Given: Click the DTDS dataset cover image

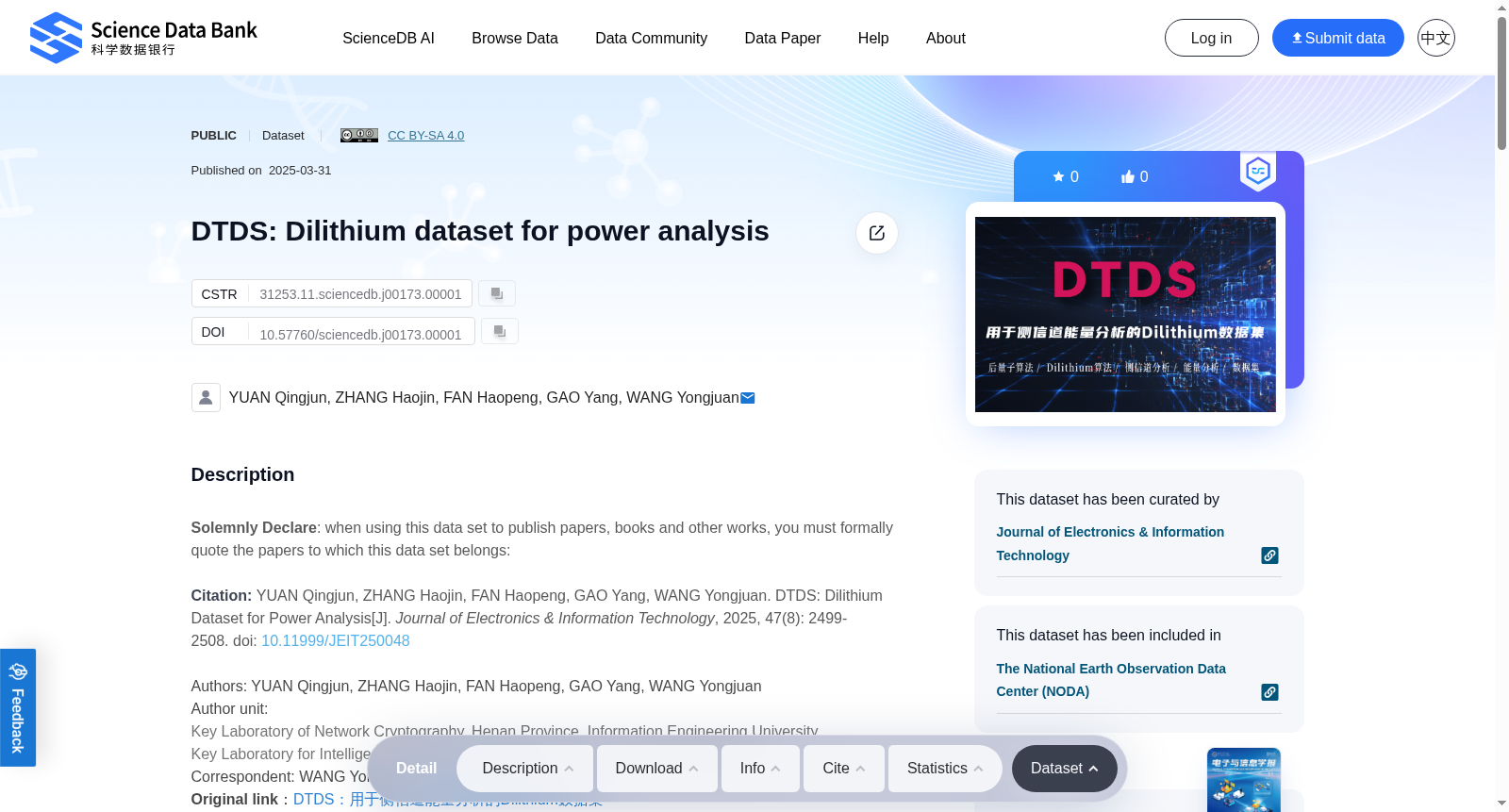Looking at the screenshot, I should [x=1125, y=314].
